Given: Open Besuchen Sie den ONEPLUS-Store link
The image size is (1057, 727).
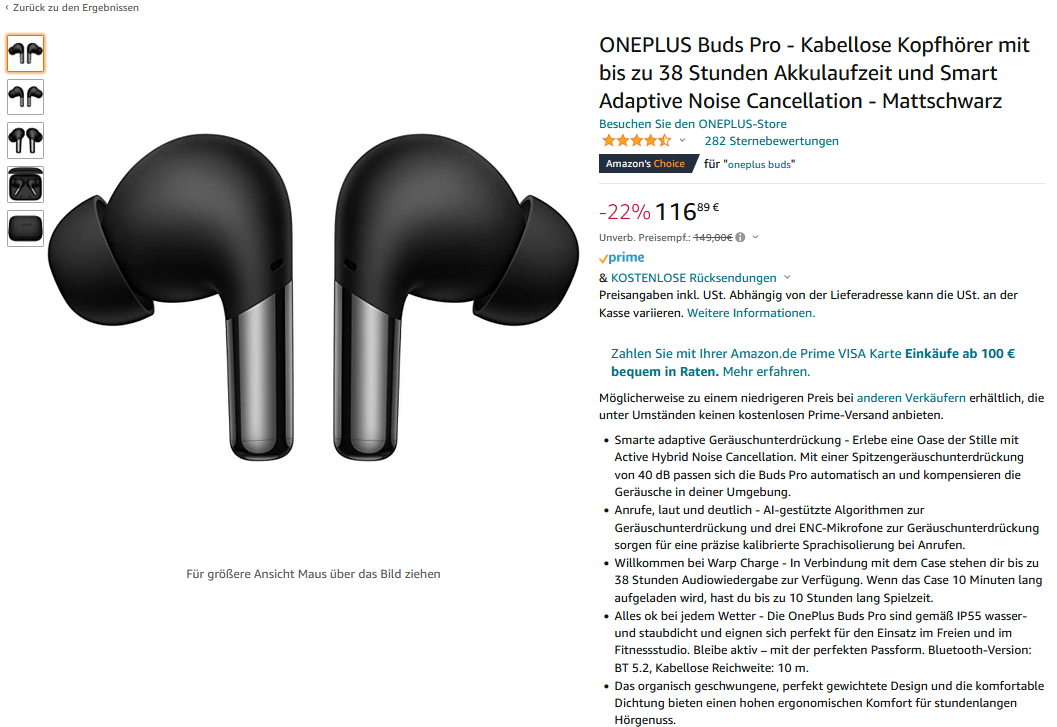Looking at the screenshot, I should click(692, 124).
